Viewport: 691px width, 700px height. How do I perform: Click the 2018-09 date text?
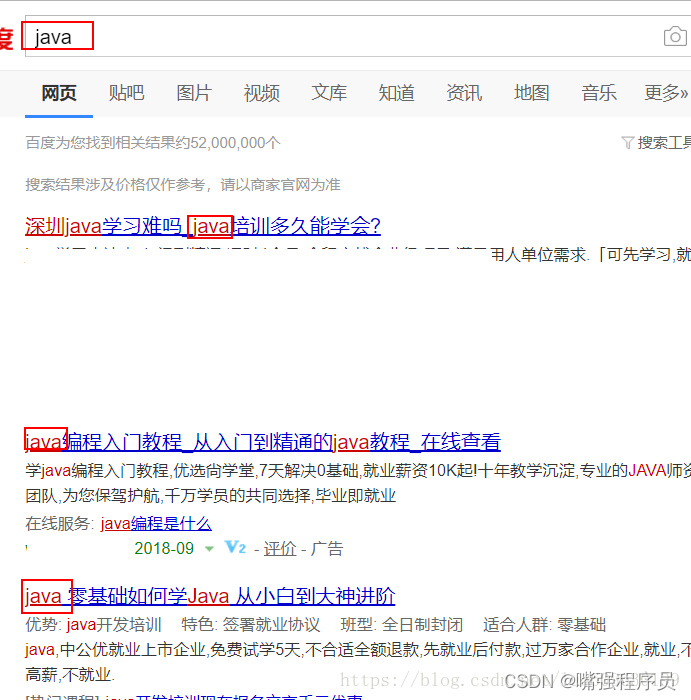click(x=164, y=549)
